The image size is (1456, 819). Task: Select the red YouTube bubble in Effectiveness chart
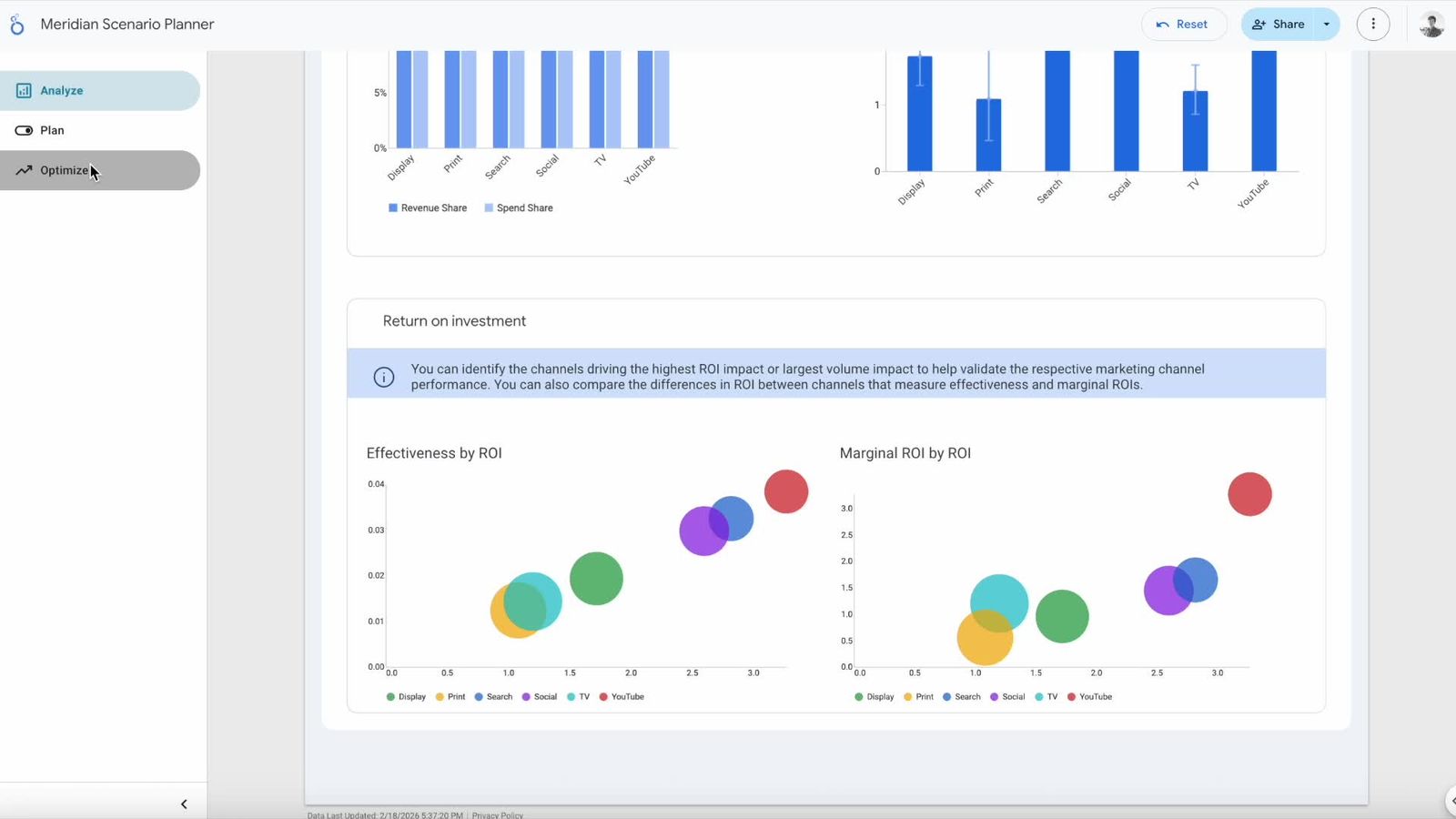(784, 491)
